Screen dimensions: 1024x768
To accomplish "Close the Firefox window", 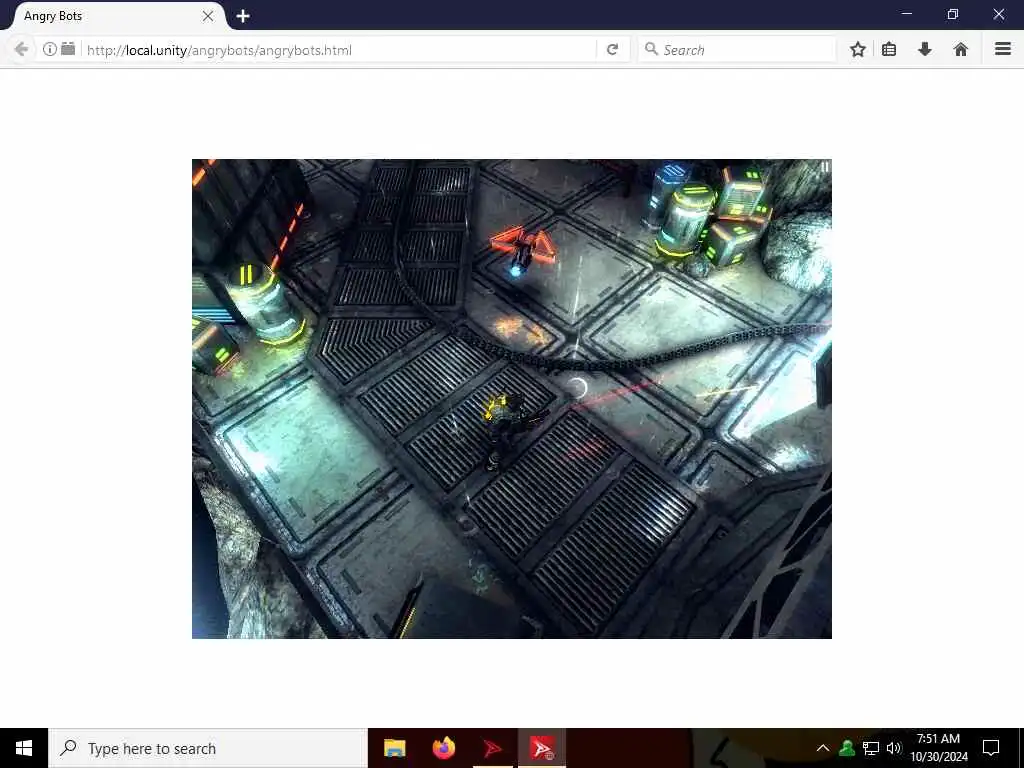I will click(999, 14).
